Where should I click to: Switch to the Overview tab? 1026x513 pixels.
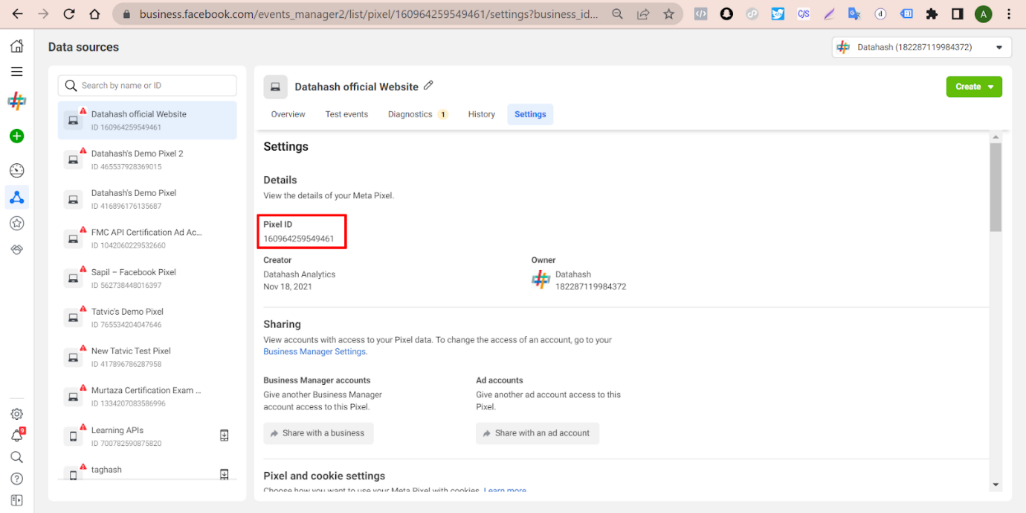pyautogui.click(x=288, y=114)
